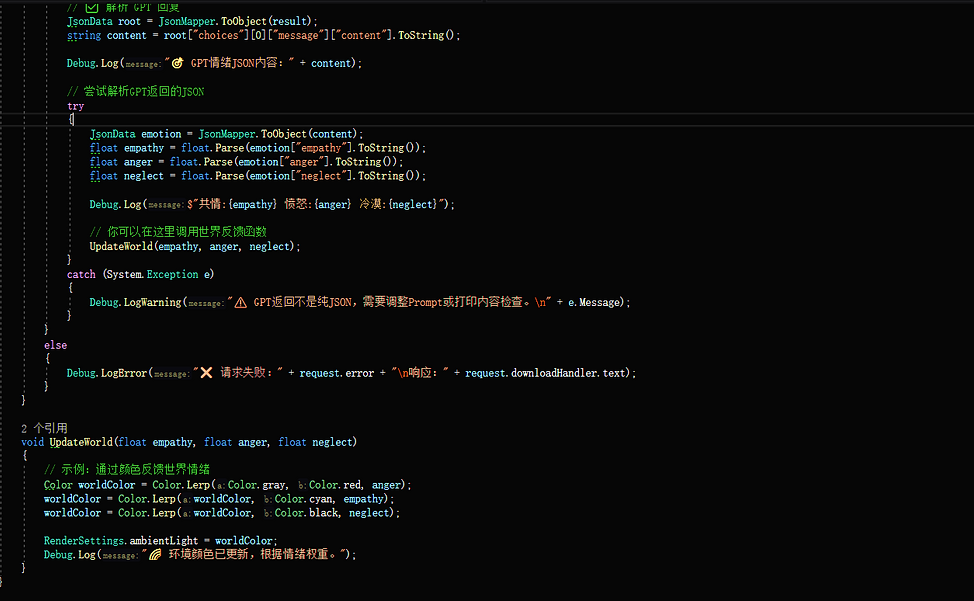Click the "b:" inlay hint before Color.red
974x601 pixels.
pyautogui.click(x=302, y=486)
